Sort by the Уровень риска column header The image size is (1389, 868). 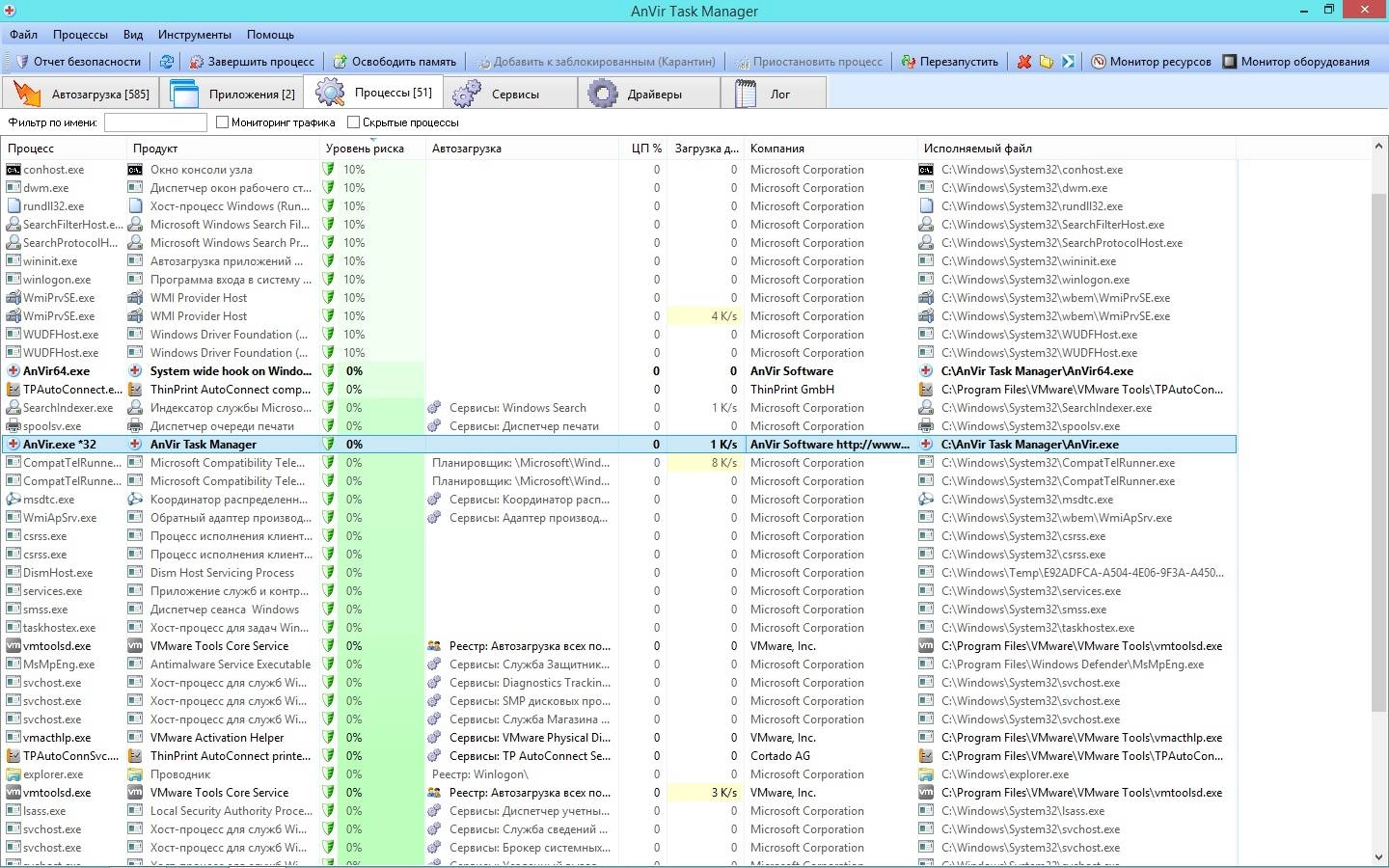click(x=372, y=149)
